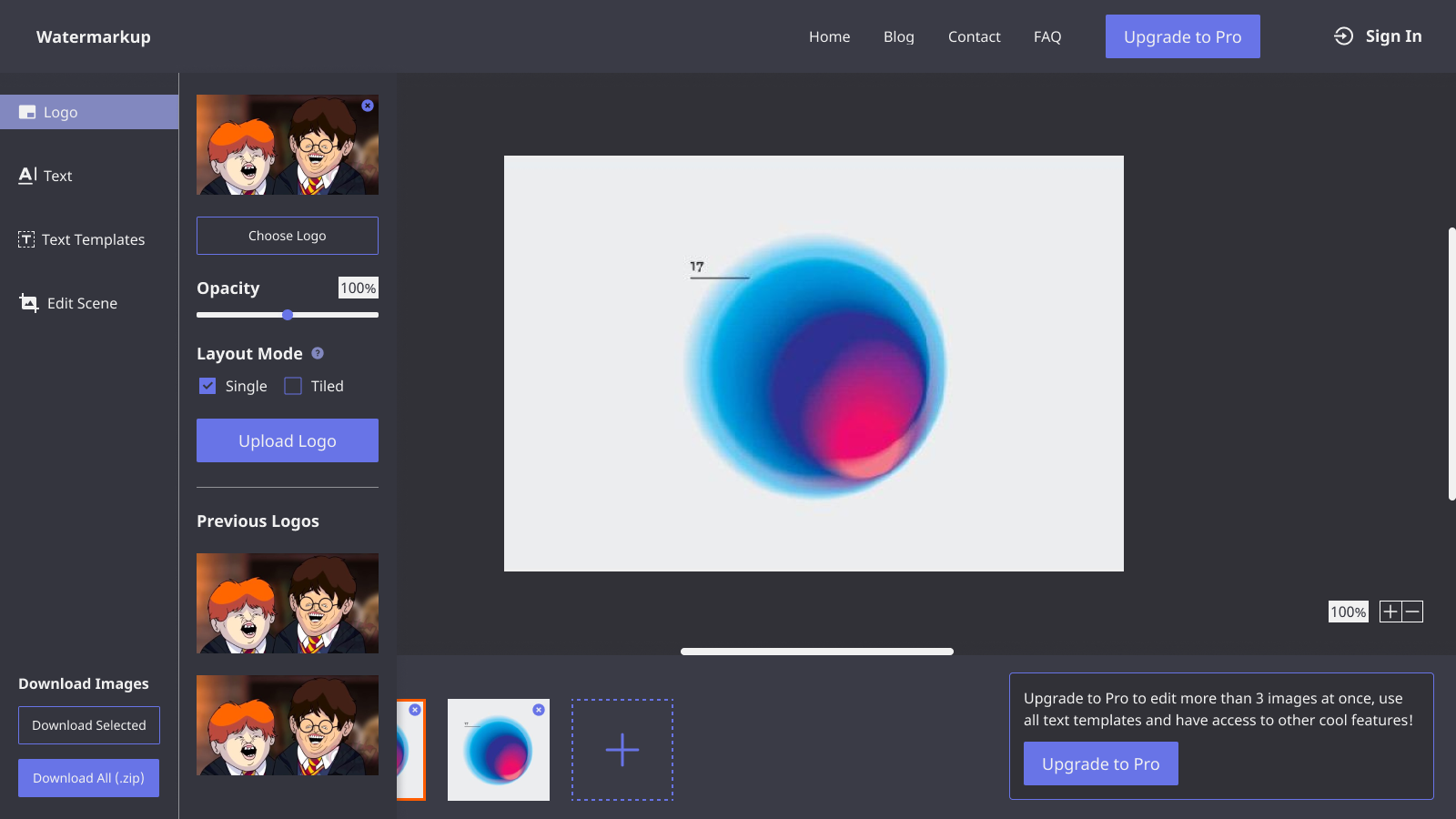
Task: Uncheck the Single layout checkbox
Action: coord(207,386)
